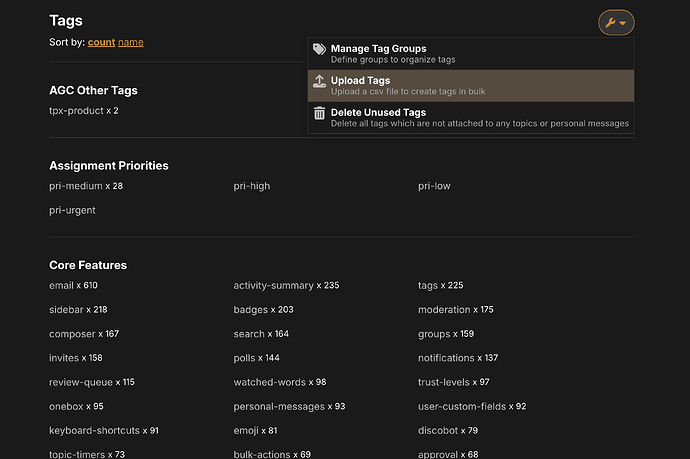Screen dimensions: 690x459
Task: Open the watched-words tag
Action: pos(269,382)
